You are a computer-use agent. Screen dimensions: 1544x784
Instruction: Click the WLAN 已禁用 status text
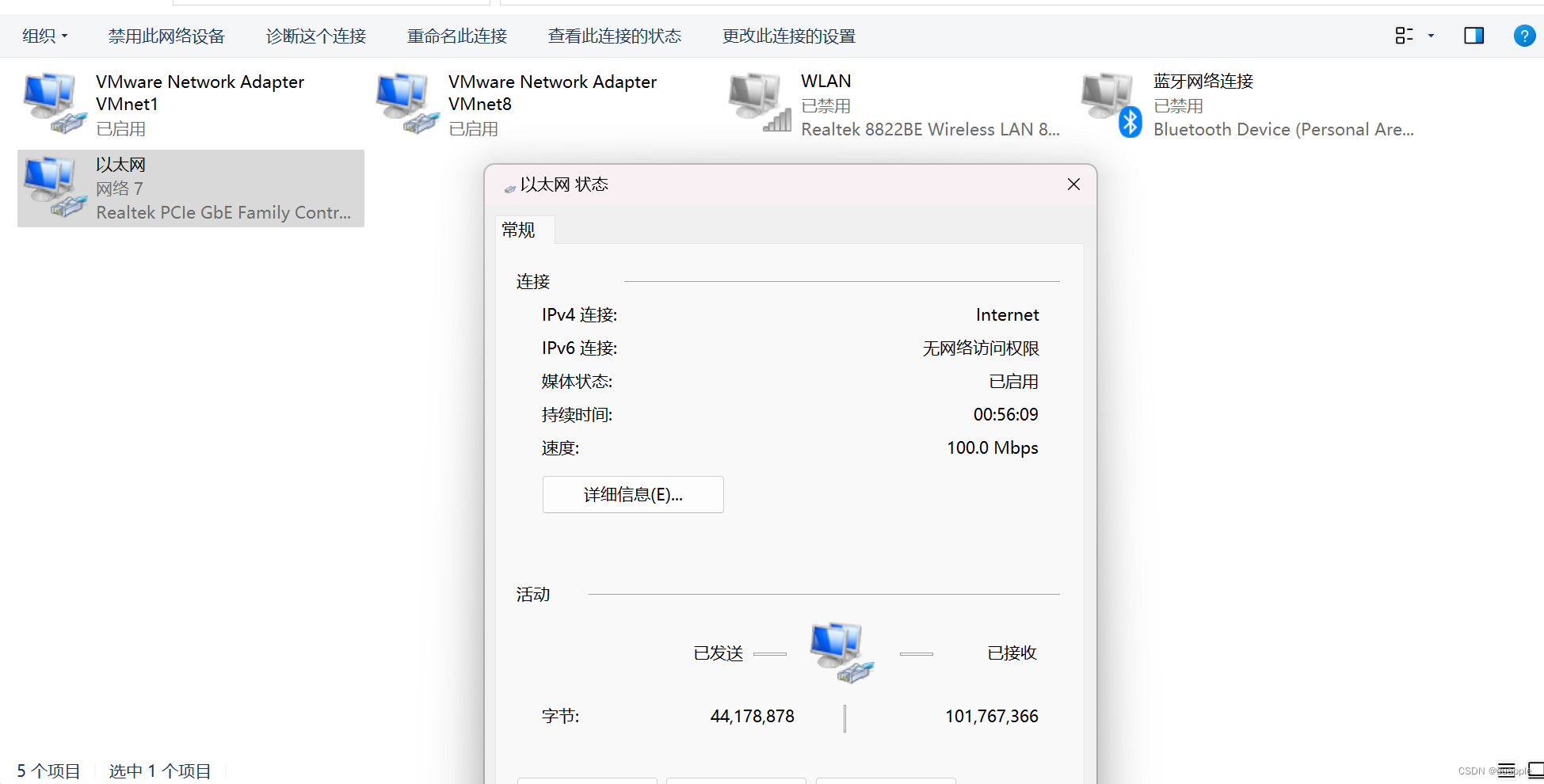pos(826,106)
